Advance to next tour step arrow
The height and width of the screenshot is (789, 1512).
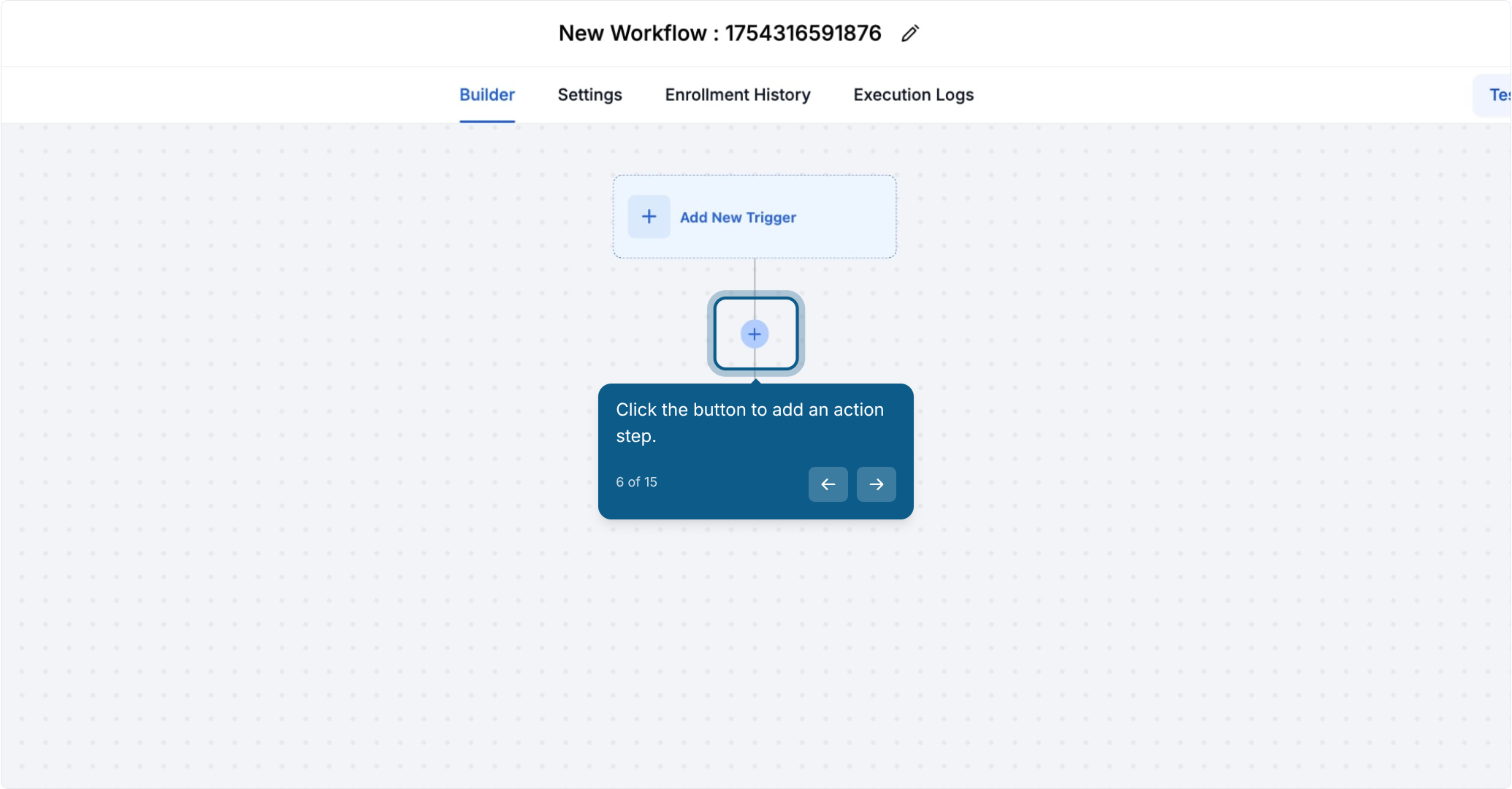click(876, 484)
